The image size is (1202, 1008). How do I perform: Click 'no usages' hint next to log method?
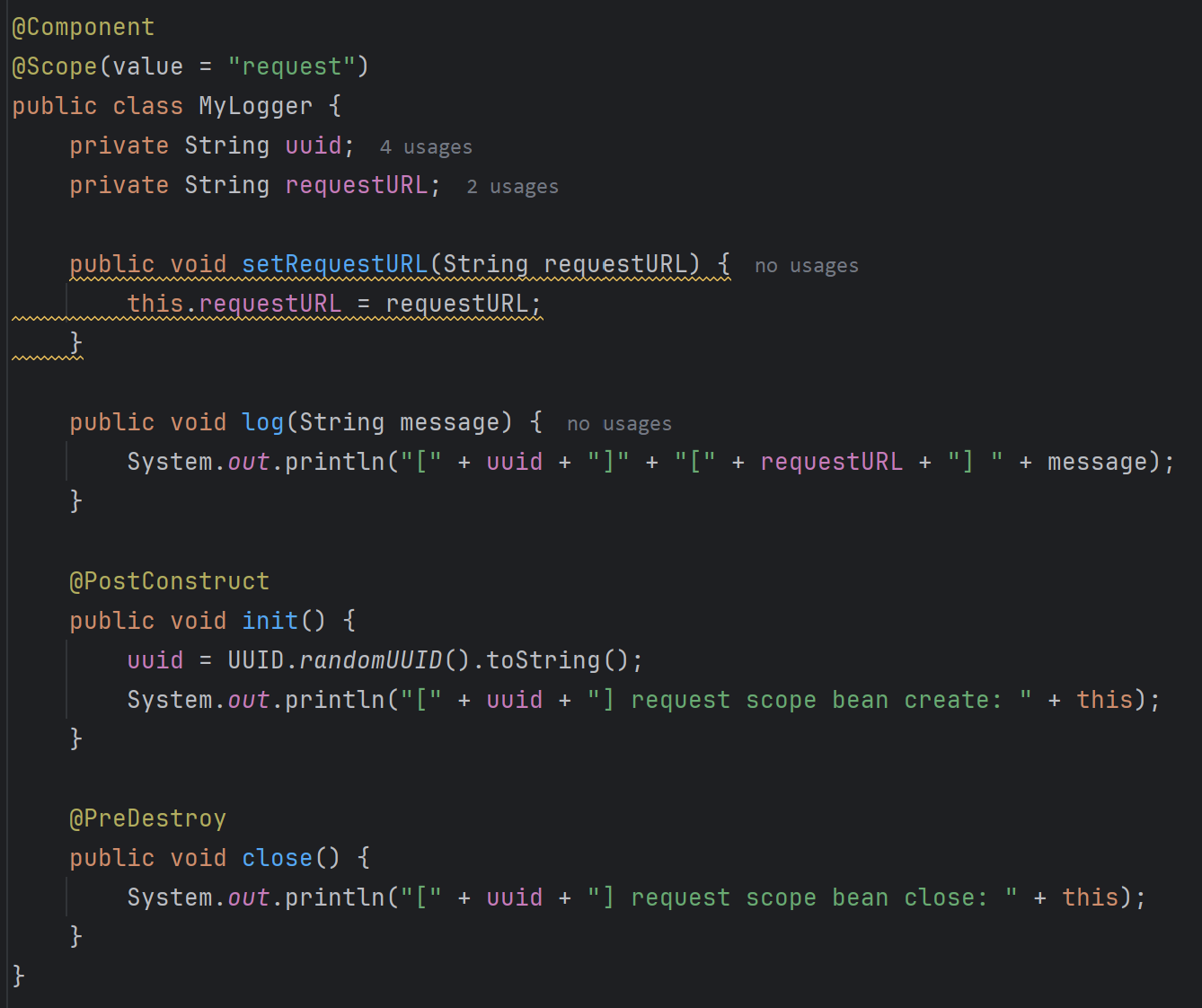pos(619,423)
